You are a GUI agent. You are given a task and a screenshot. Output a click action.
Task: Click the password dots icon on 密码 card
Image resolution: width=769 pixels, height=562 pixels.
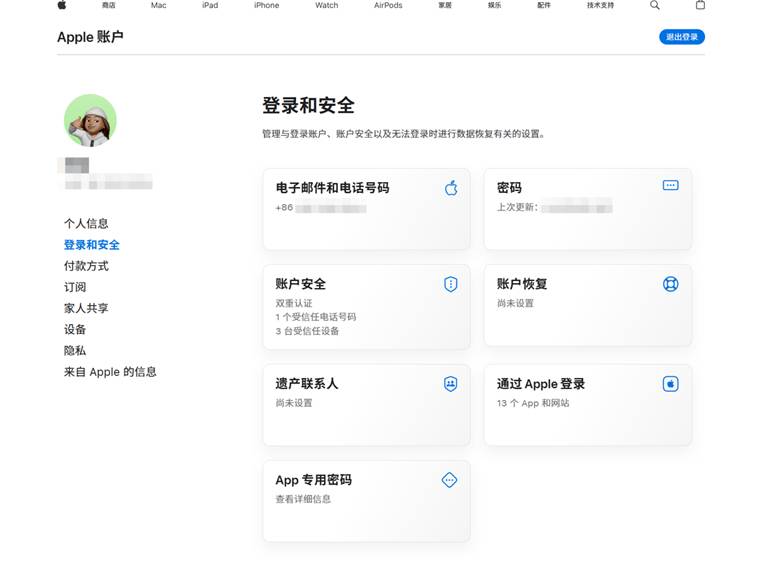pyautogui.click(x=670, y=185)
